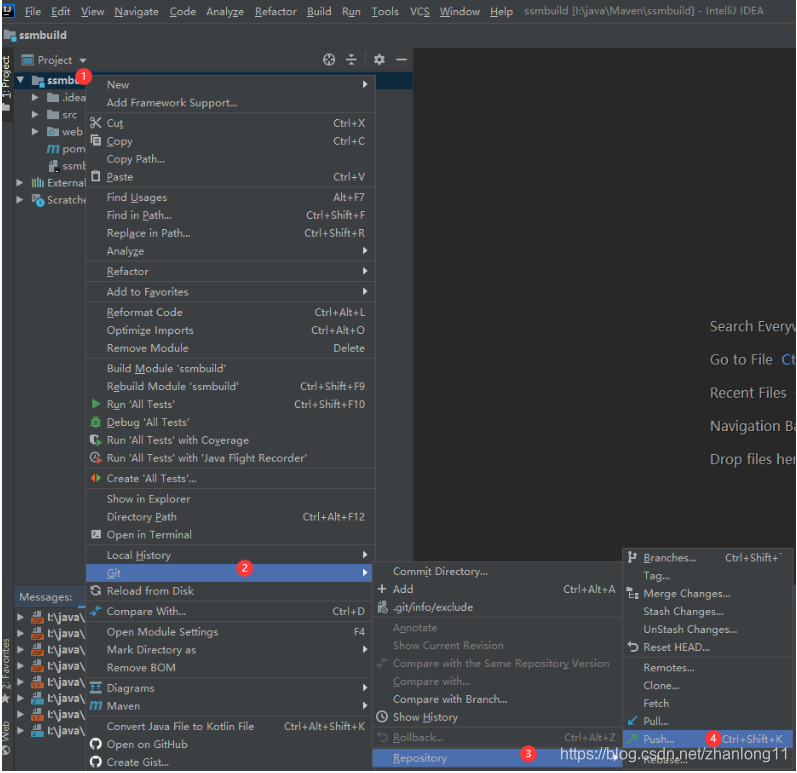The width and height of the screenshot is (797, 773).
Task: Click the plus icon next to Add
Action: (382, 589)
